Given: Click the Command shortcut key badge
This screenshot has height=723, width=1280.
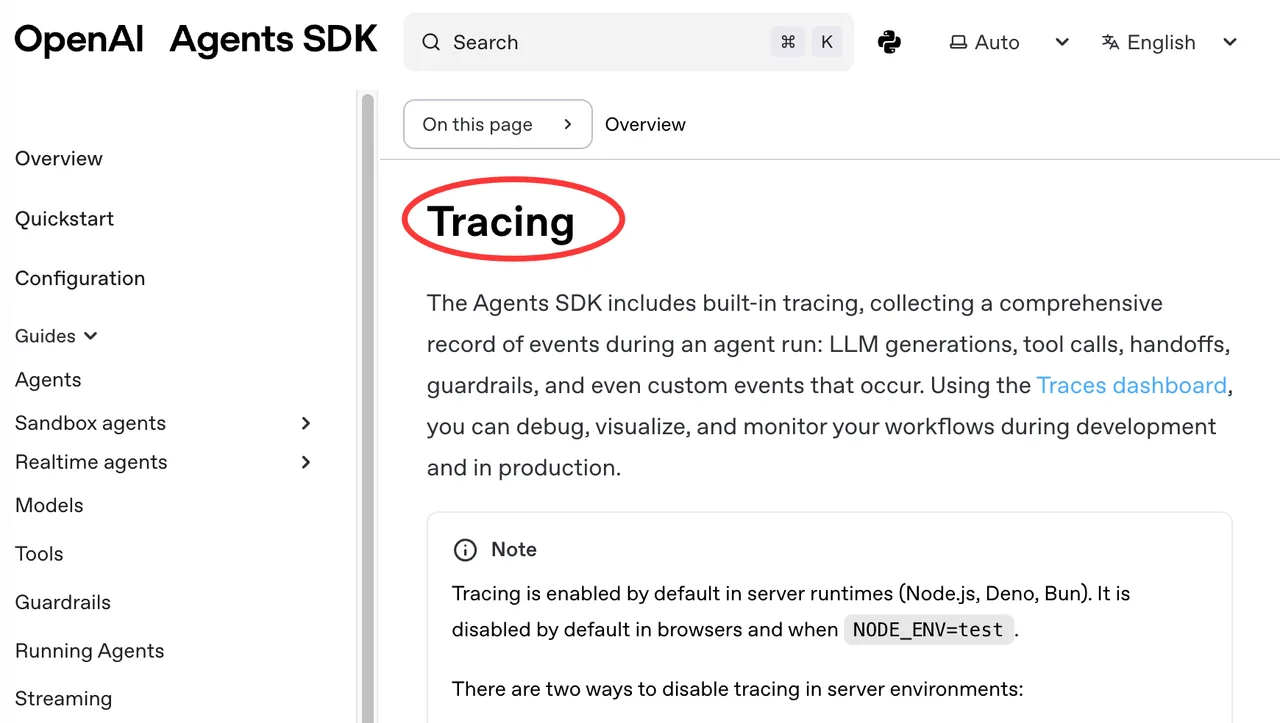Looking at the screenshot, I should (x=788, y=42).
